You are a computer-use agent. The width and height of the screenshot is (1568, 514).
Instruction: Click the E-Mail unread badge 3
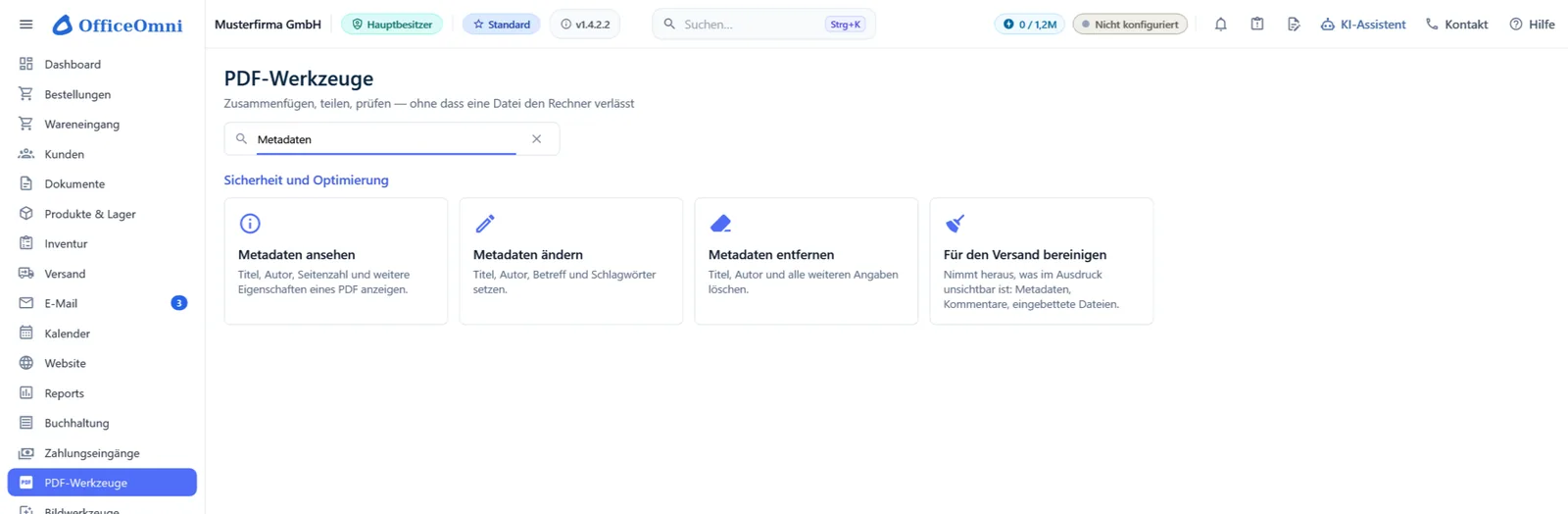pos(179,303)
